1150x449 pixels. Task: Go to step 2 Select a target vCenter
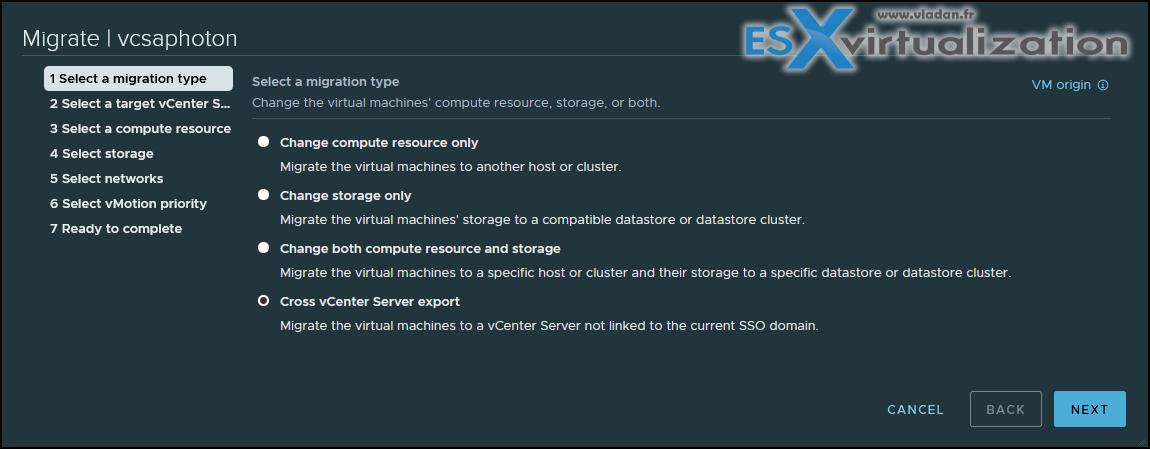[x=139, y=103]
